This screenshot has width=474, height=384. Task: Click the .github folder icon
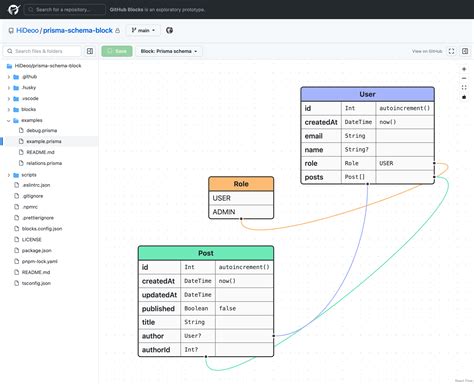[x=16, y=77]
